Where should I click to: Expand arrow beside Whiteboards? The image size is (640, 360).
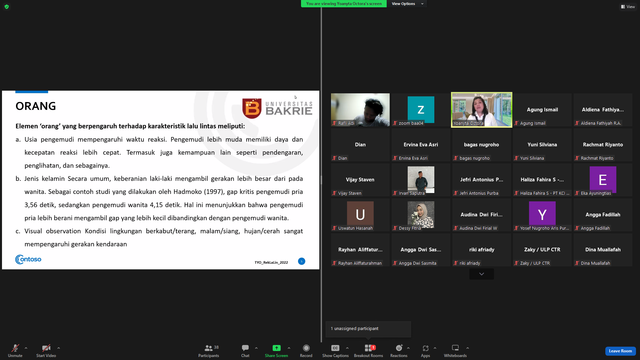click(x=467, y=348)
